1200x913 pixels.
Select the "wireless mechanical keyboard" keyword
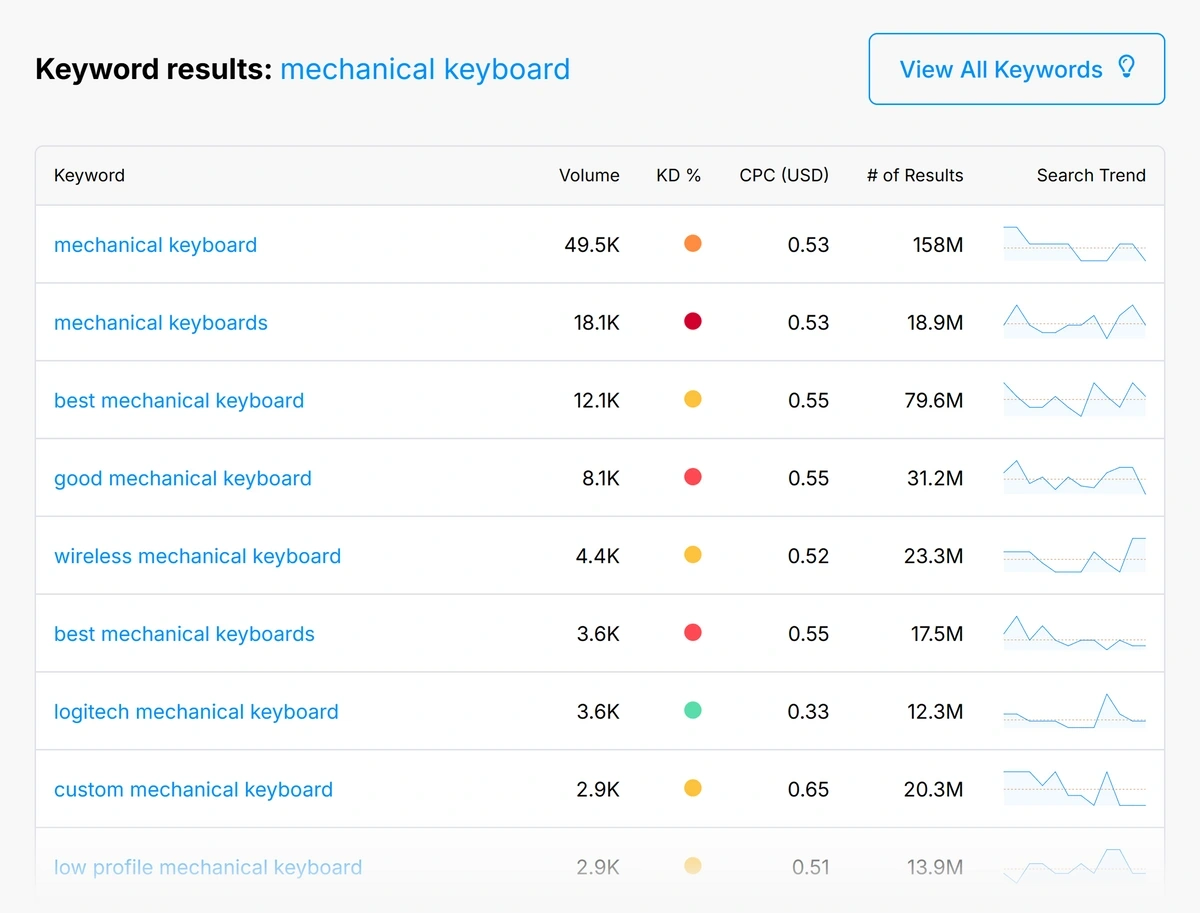tap(197, 556)
